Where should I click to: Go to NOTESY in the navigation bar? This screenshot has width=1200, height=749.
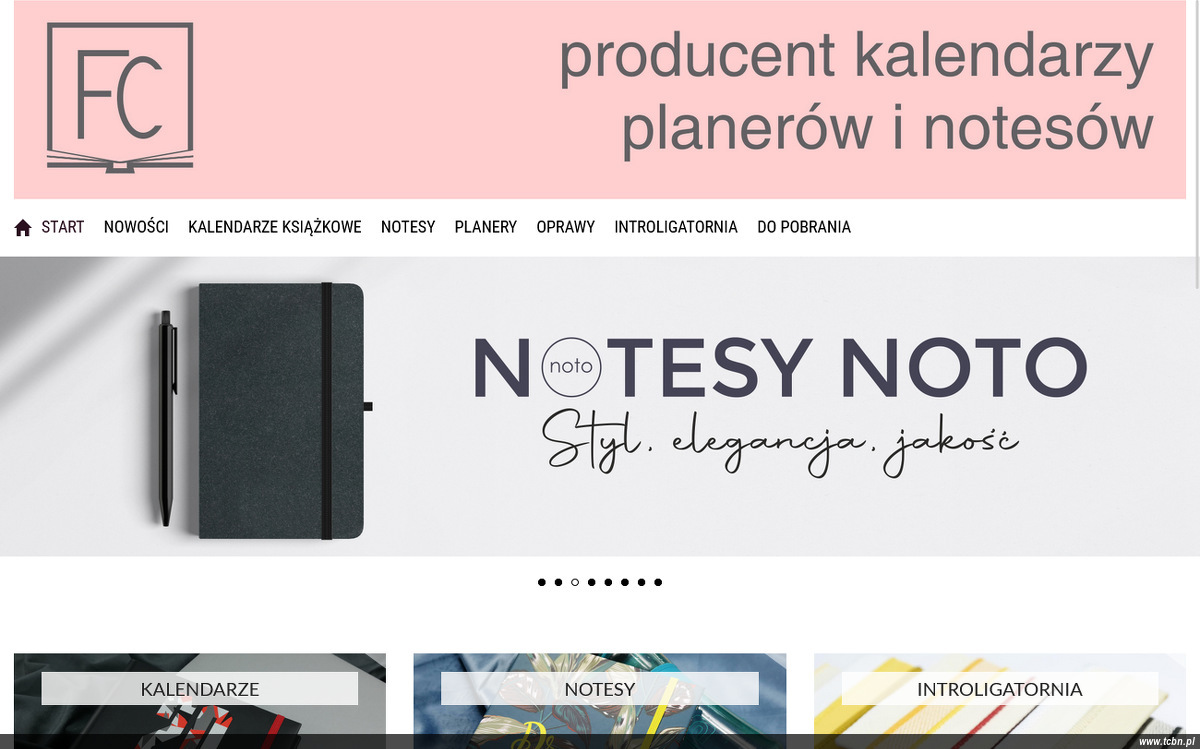(x=408, y=227)
